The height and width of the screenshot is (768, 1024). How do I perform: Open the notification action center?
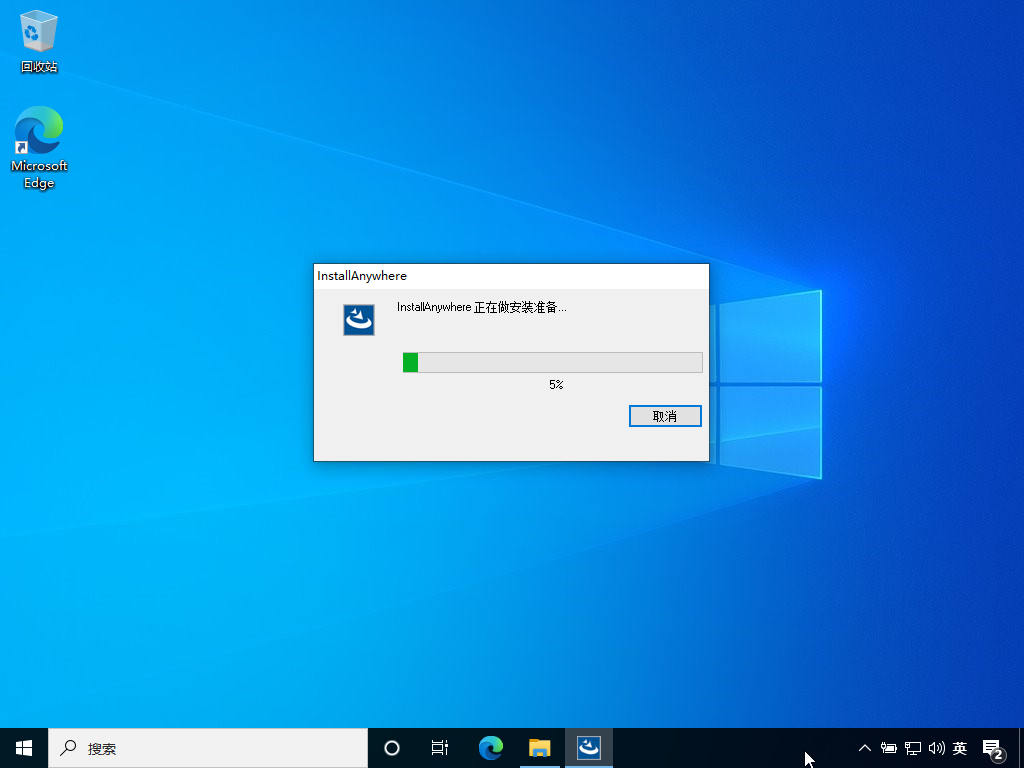(x=993, y=748)
